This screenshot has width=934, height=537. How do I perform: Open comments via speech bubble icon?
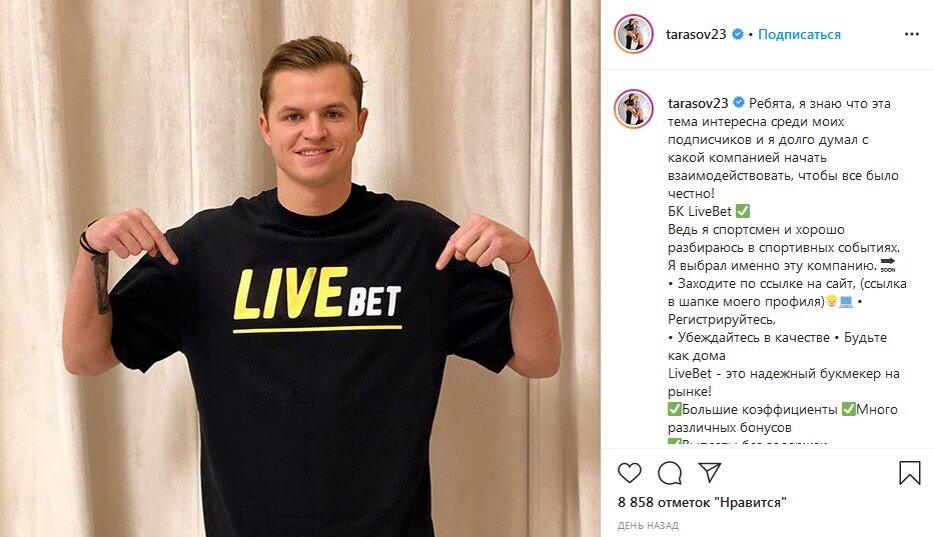click(670, 473)
